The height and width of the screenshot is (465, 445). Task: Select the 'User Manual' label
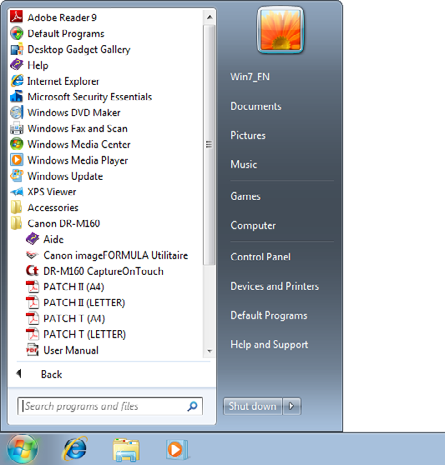click(71, 350)
